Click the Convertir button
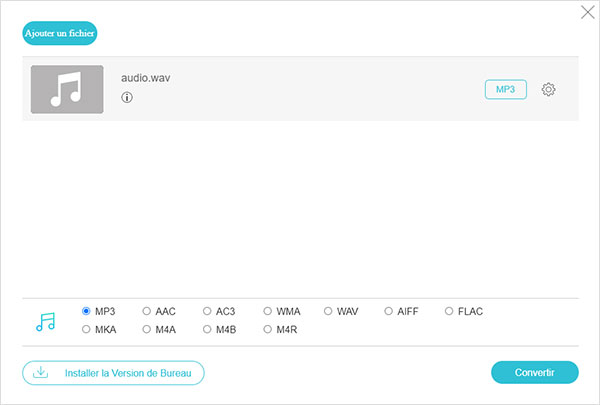600x405 pixels. pos(534,373)
